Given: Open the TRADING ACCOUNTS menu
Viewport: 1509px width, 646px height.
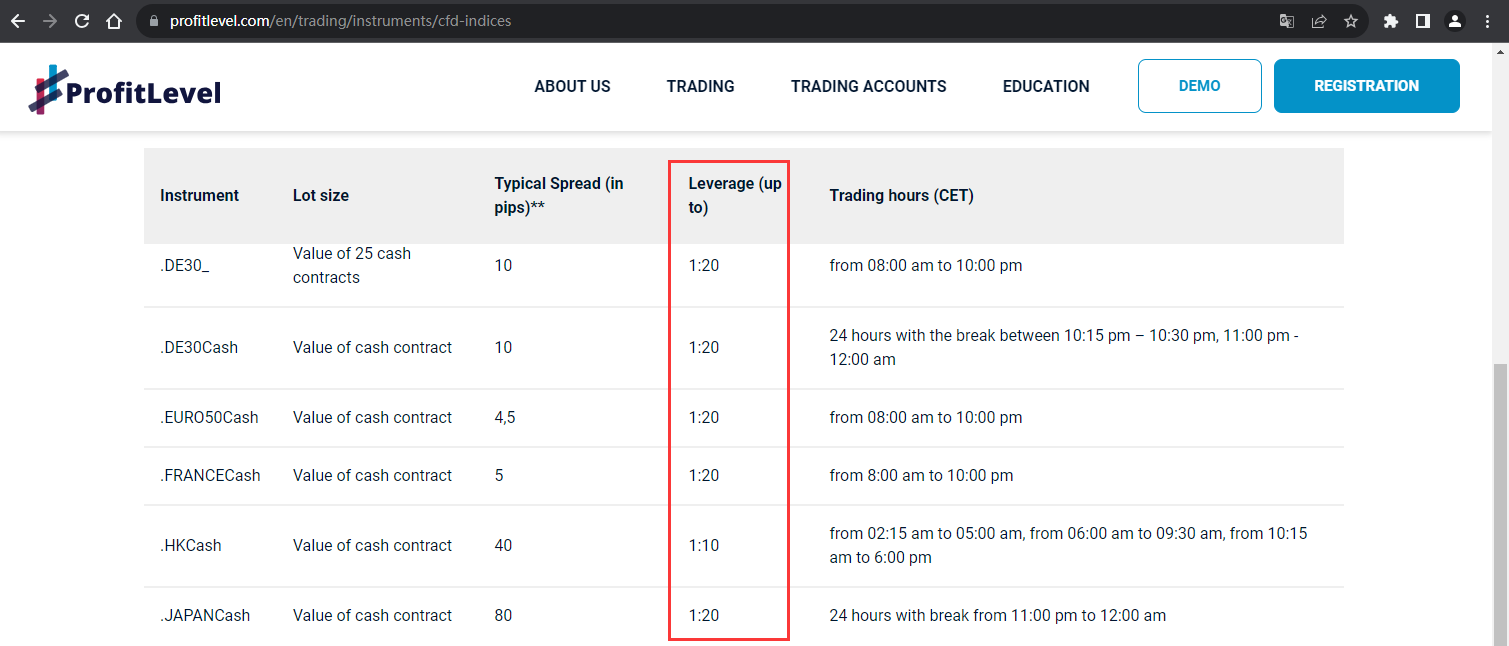Looking at the screenshot, I should tap(869, 86).
